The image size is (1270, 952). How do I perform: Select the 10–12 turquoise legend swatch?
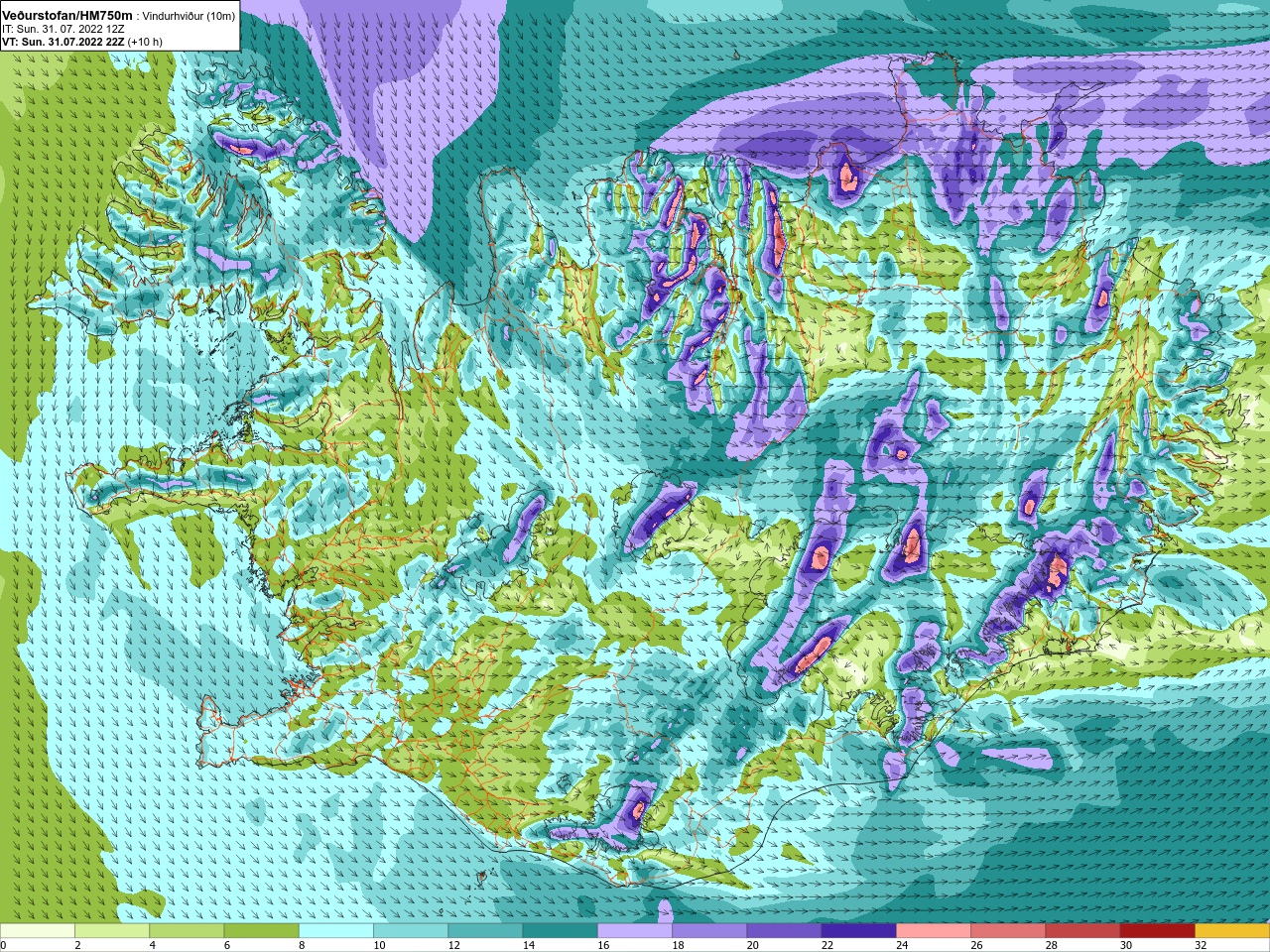(411, 930)
